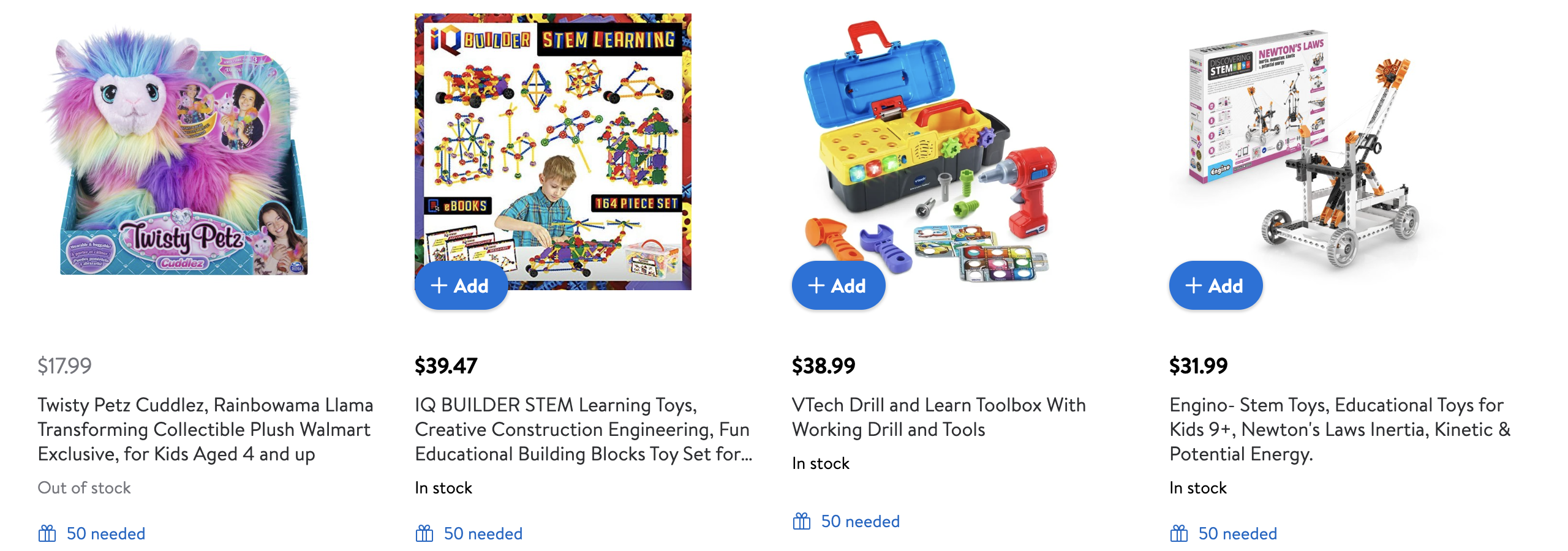Add IQ BUILDER STEM set to cart

click(461, 285)
